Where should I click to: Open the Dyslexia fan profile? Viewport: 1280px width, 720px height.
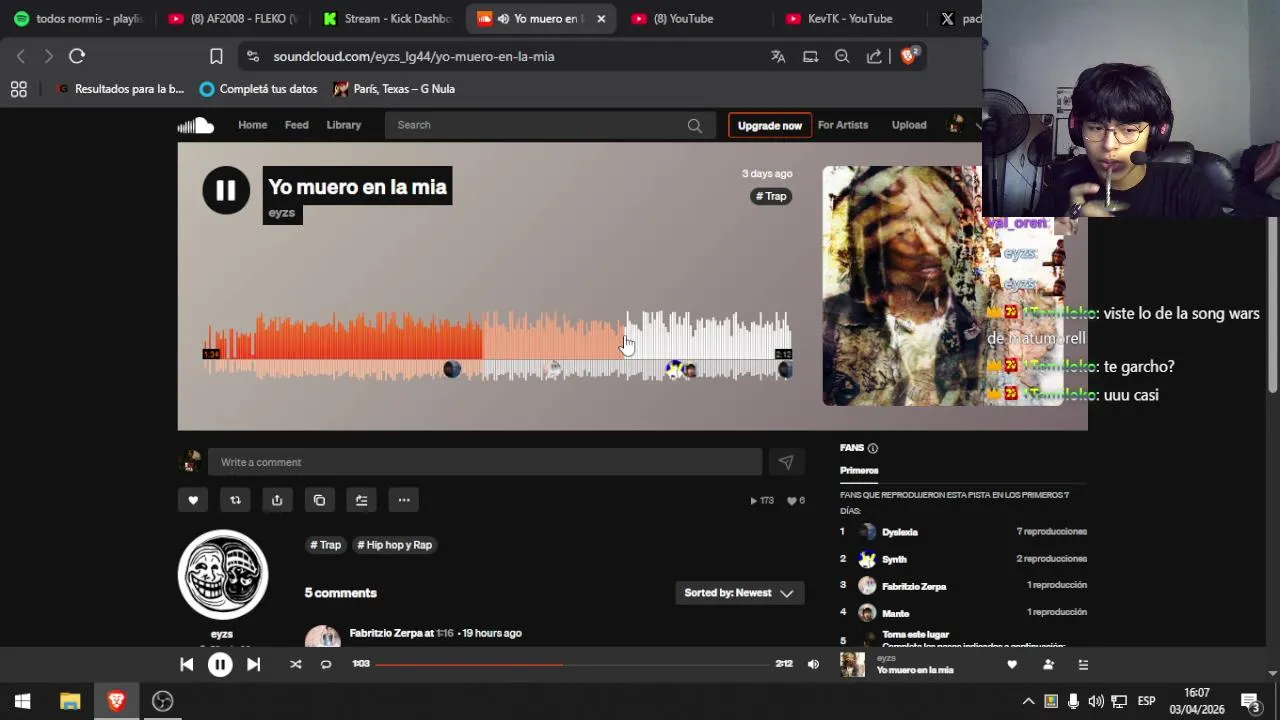point(900,532)
